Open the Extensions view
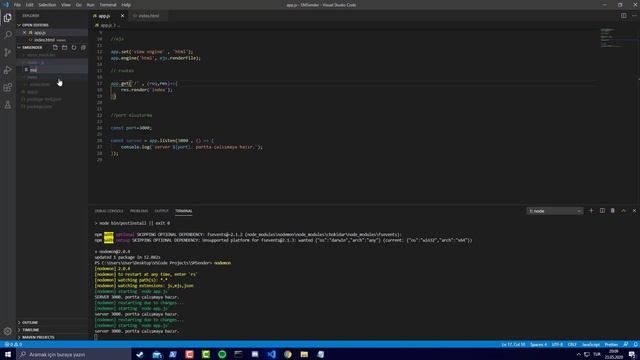Image resolution: width=640 pixels, height=360 pixels. pyautogui.click(x=7, y=87)
